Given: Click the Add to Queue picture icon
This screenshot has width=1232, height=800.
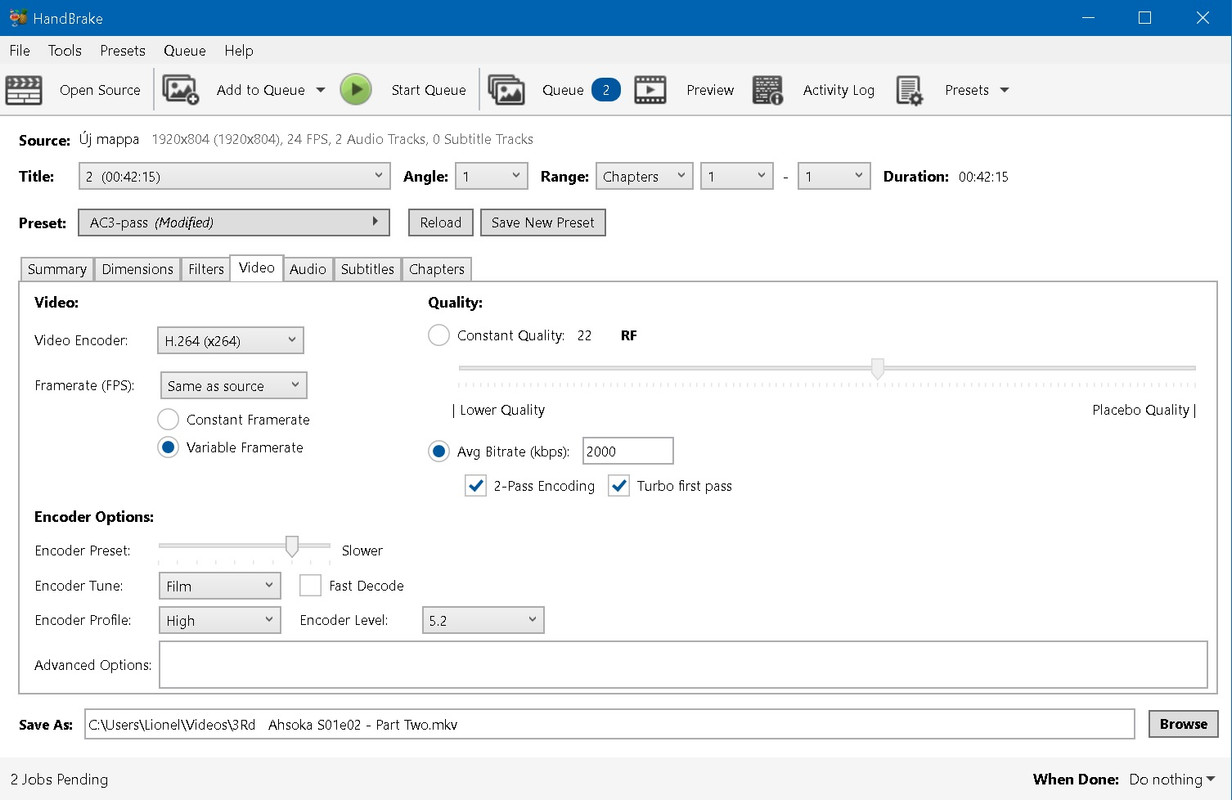Looking at the screenshot, I should point(181,90).
